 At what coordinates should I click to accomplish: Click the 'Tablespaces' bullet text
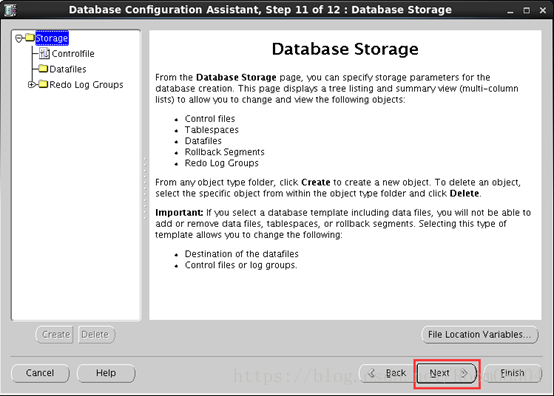tap(212, 130)
